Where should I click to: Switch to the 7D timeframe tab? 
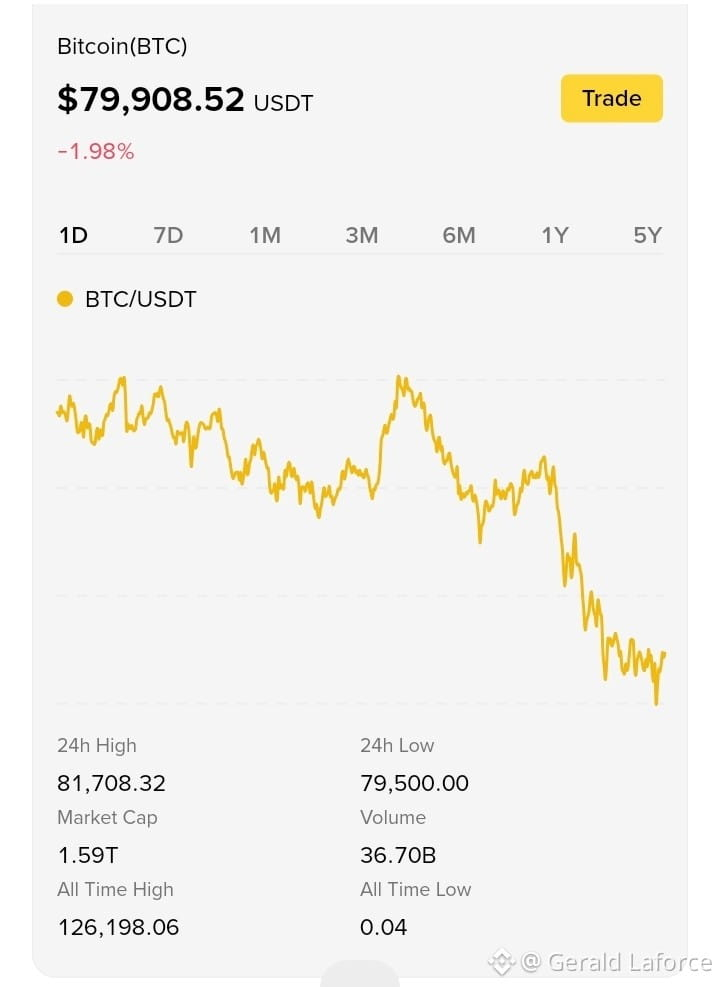pos(168,235)
